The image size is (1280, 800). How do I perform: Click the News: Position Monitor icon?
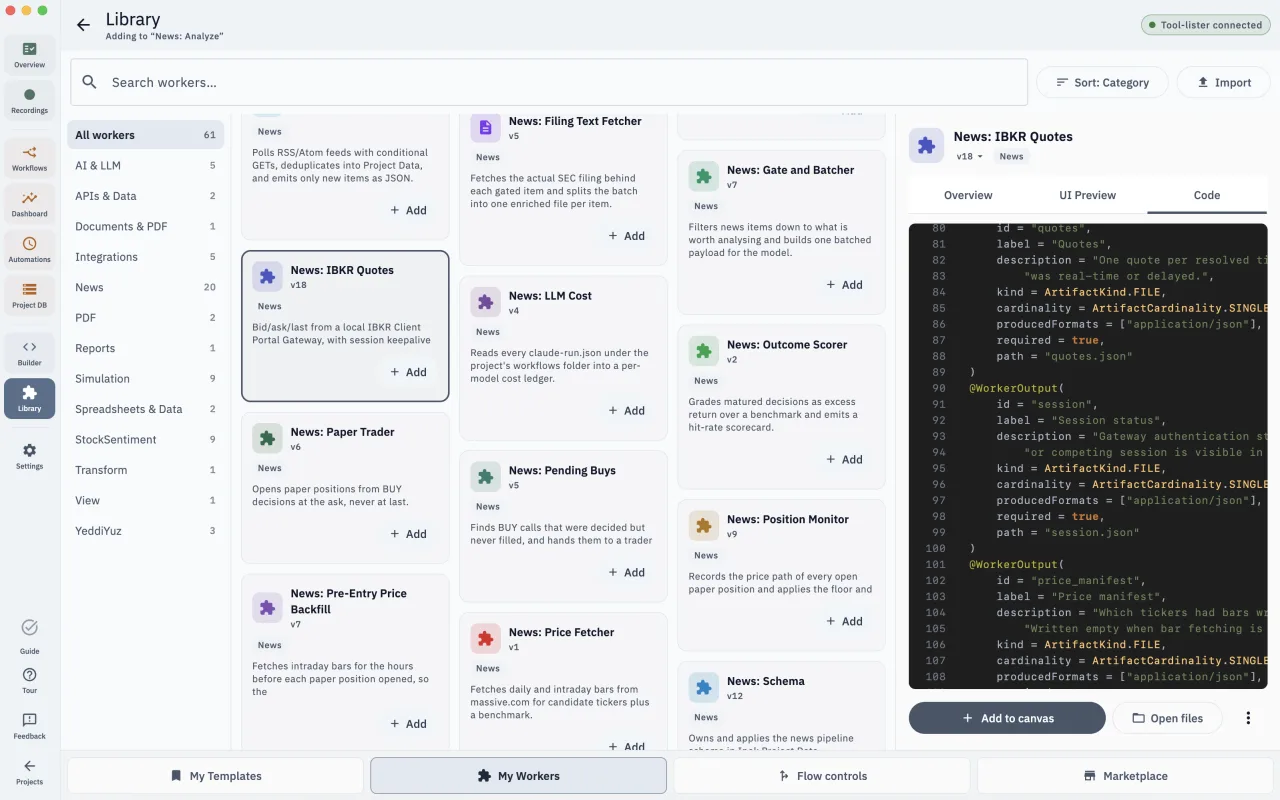pos(703,525)
